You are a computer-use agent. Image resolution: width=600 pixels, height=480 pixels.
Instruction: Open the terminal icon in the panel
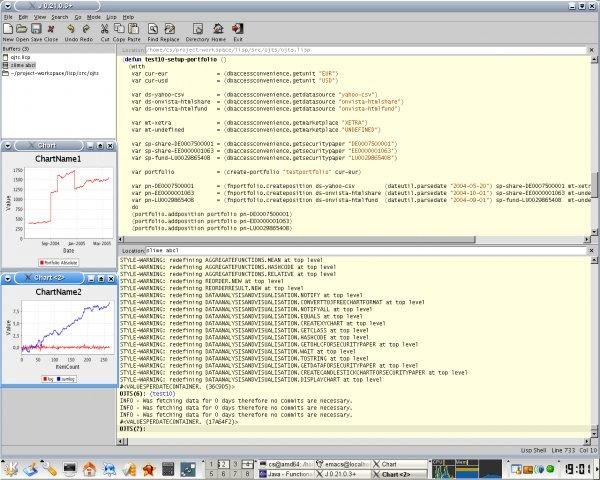coord(70,469)
